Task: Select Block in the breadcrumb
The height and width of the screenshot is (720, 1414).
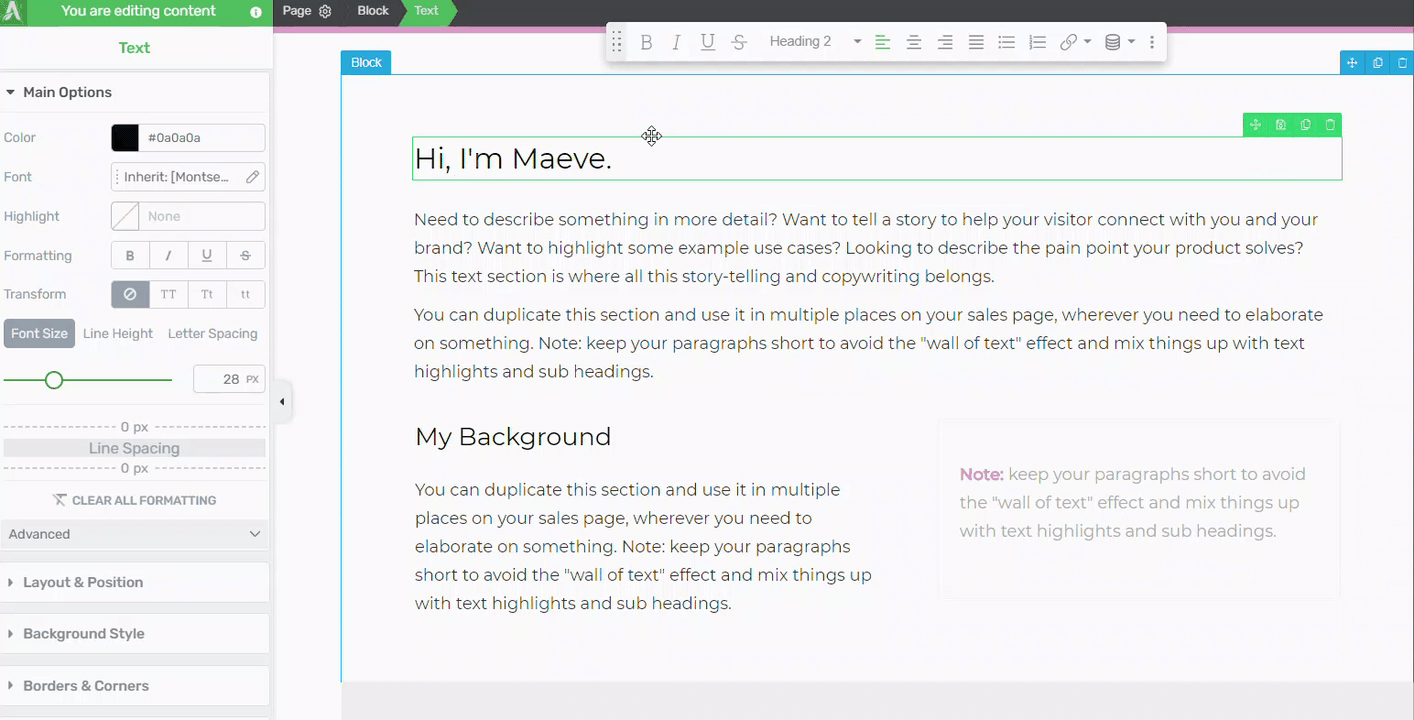Action: (373, 11)
